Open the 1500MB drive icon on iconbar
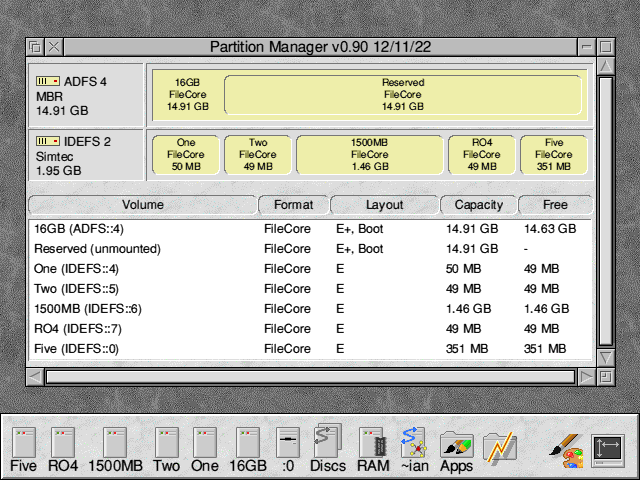The height and width of the screenshot is (480, 640). (x=115, y=449)
